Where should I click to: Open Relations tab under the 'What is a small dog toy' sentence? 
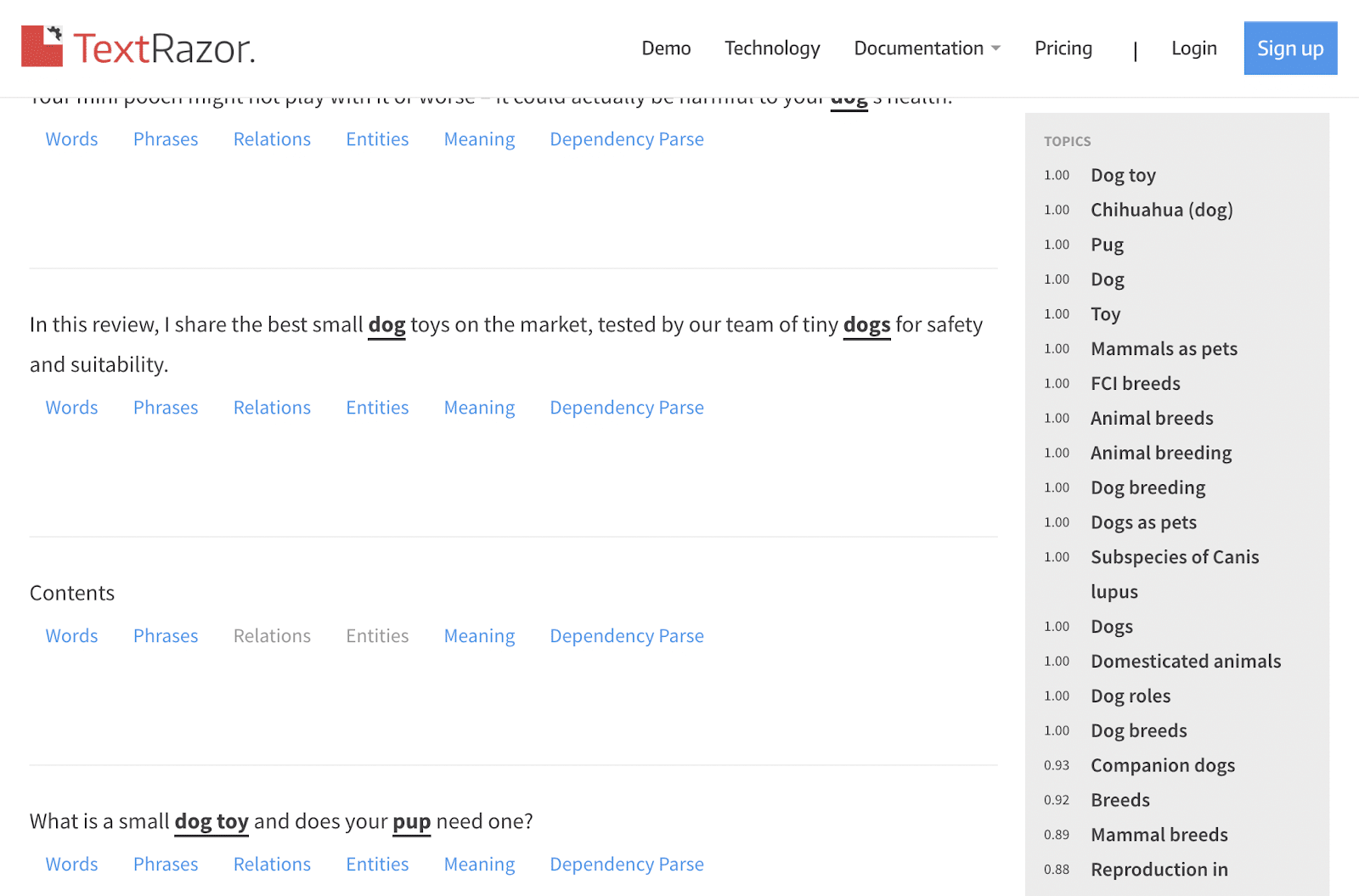[x=272, y=865]
